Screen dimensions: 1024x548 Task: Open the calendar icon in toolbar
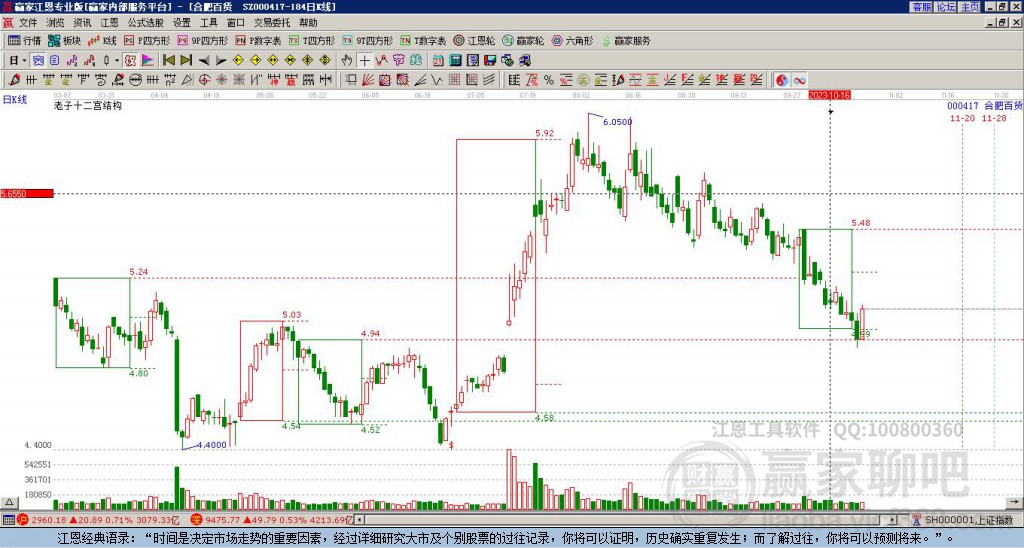click(438, 61)
